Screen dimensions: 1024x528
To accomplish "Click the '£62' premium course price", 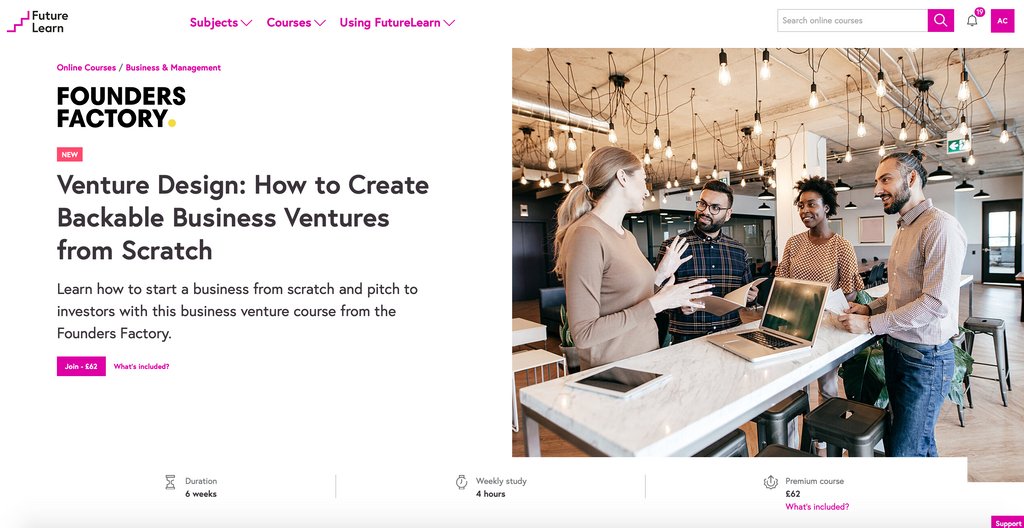I will pos(792,494).
